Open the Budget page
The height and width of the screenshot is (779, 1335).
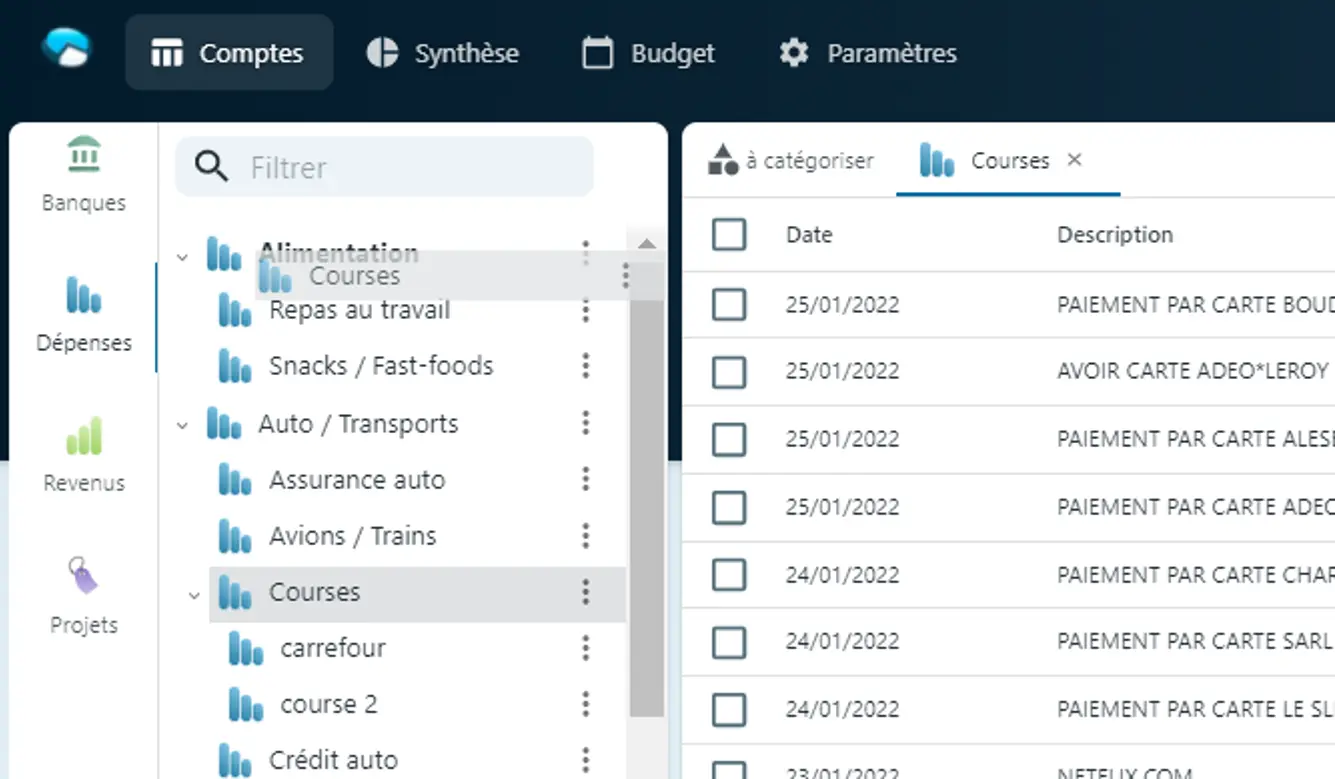point(649,53)
